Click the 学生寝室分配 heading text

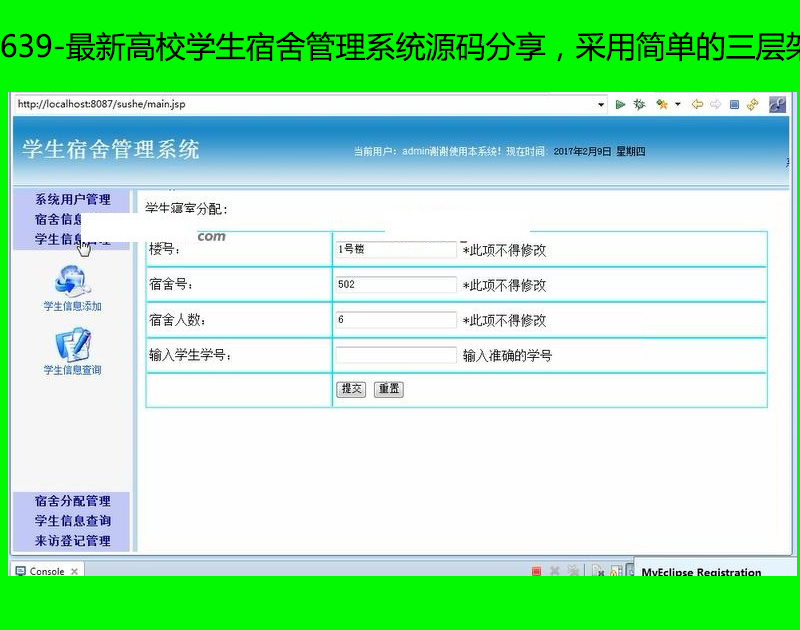[186, 209]
